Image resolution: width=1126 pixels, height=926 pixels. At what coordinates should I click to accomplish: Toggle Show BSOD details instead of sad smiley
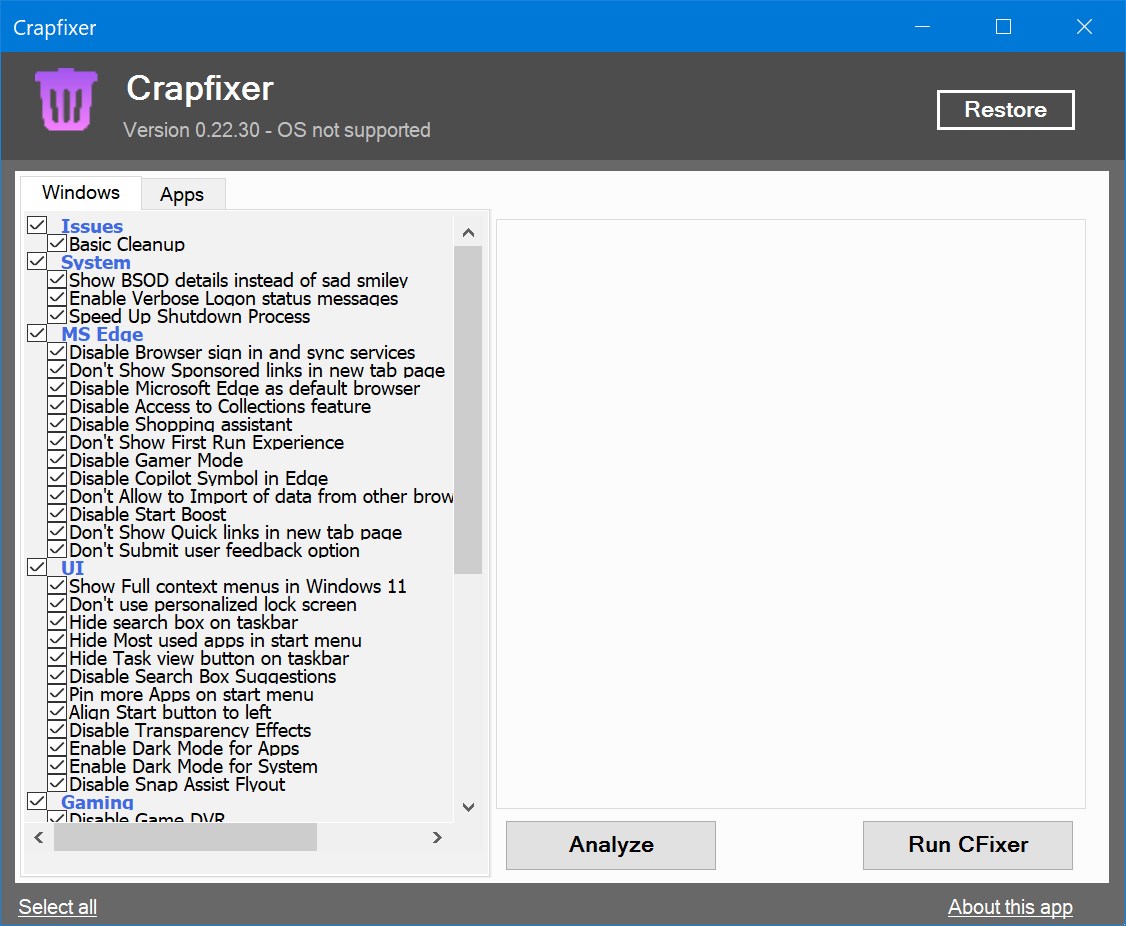57,280
